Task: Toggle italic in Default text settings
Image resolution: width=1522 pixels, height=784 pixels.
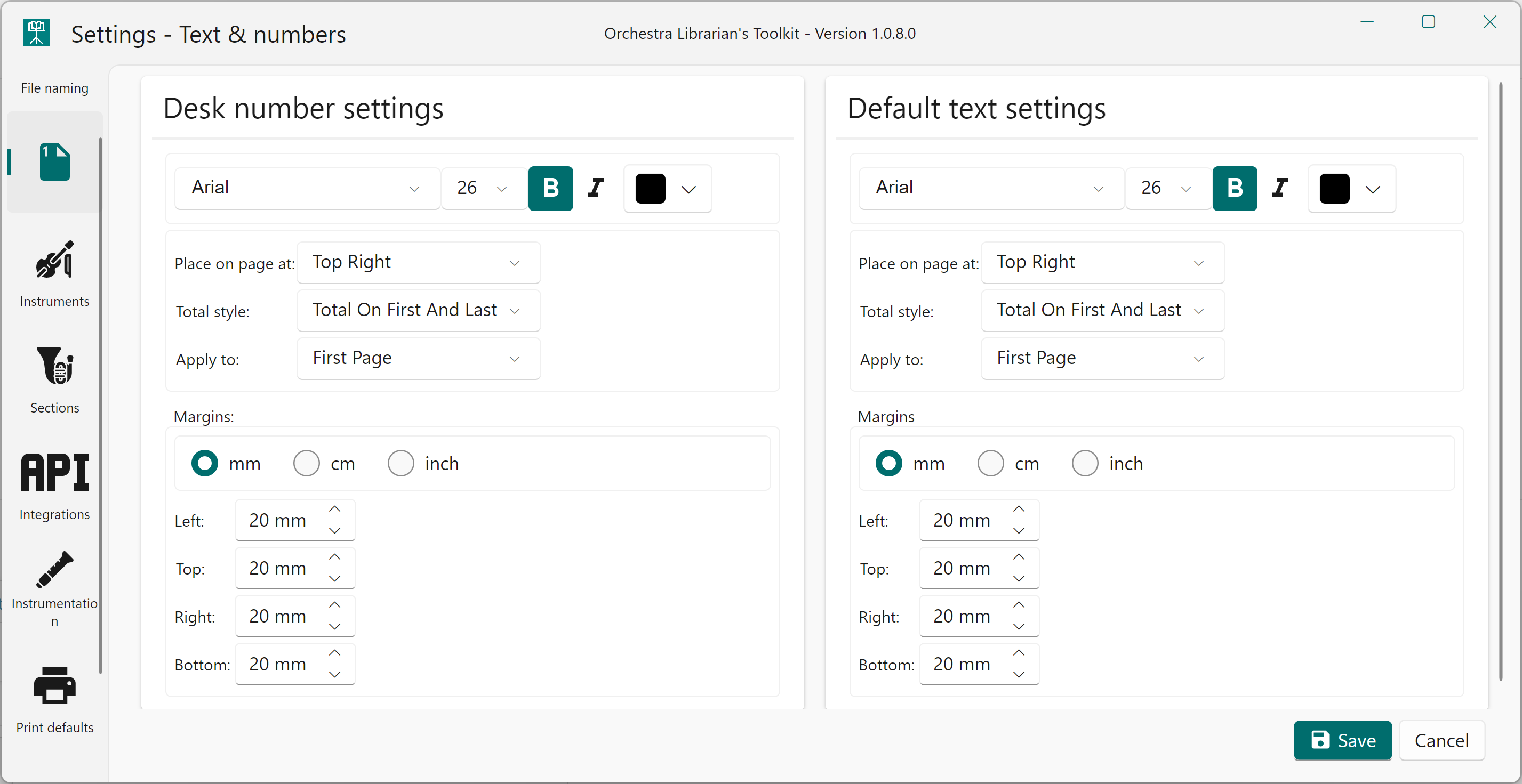Action: click(1280, 188)
